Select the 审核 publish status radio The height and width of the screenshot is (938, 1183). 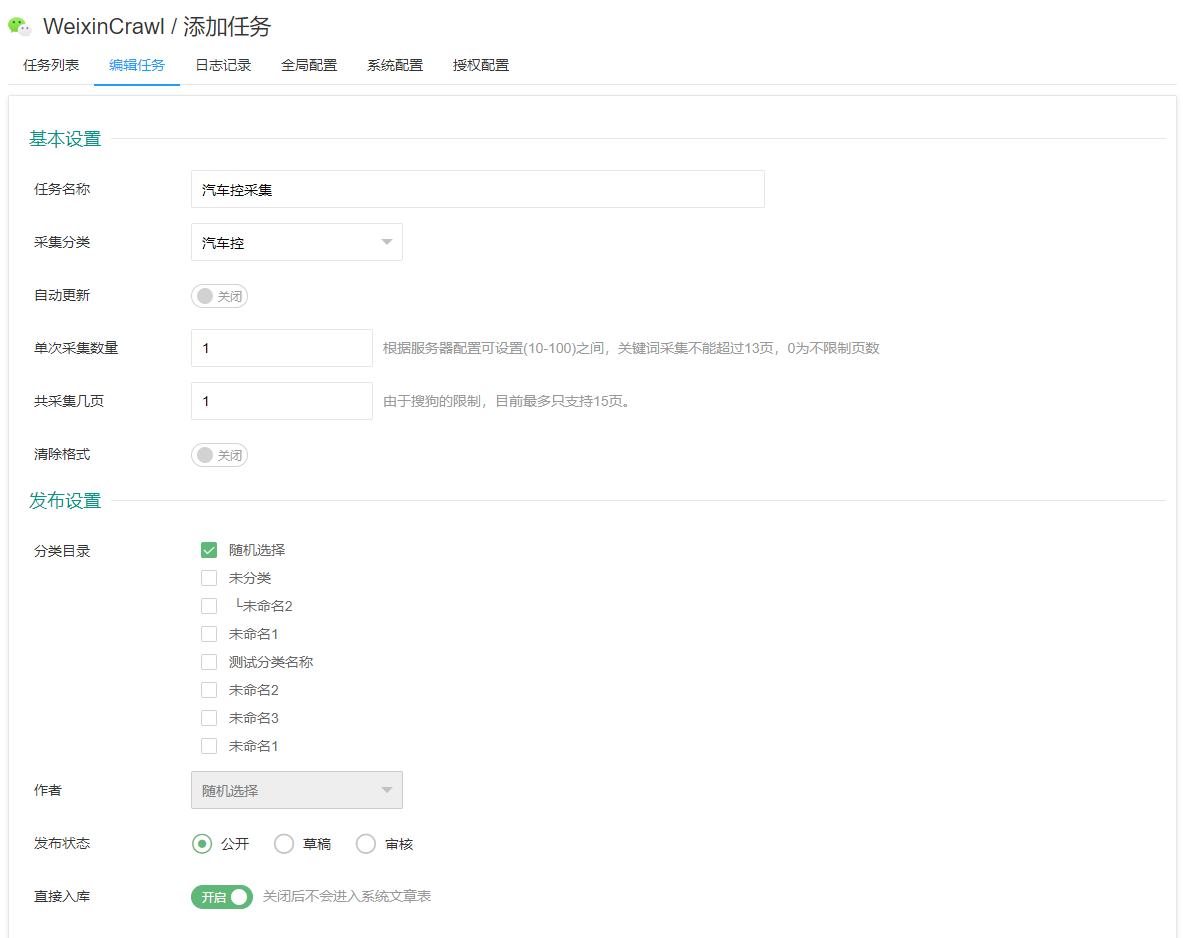pos(366,844)
